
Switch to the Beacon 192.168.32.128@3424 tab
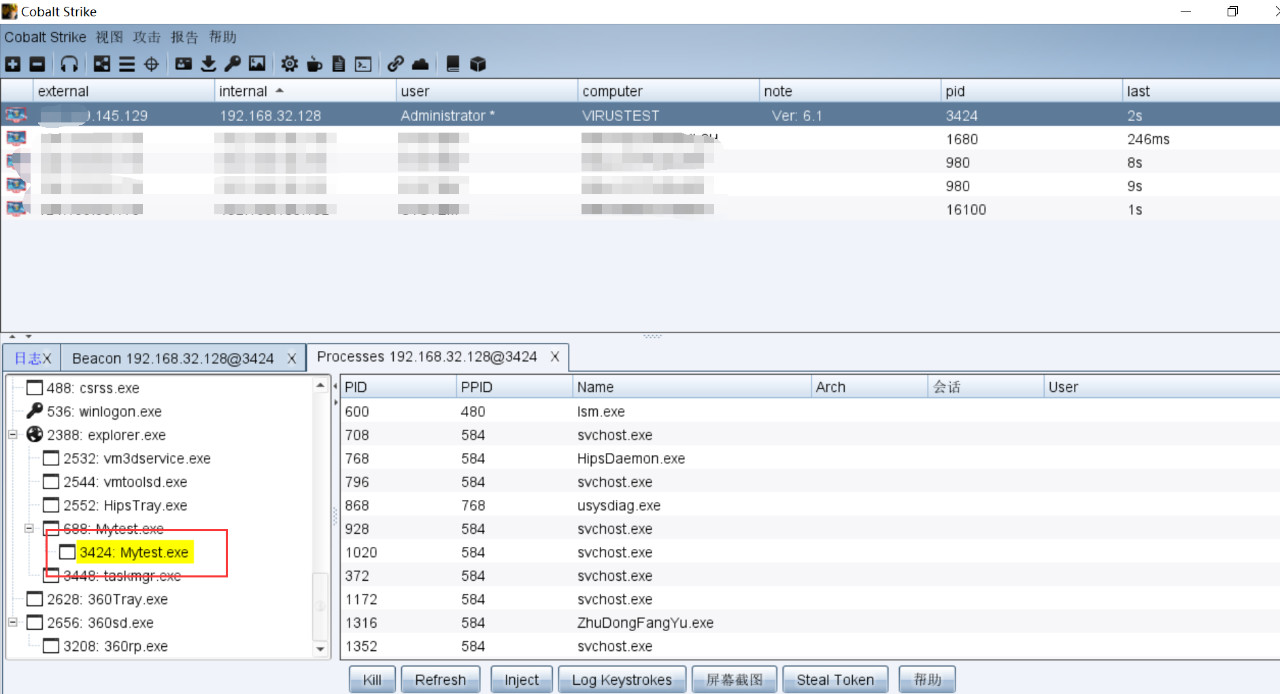pos(173,358)
